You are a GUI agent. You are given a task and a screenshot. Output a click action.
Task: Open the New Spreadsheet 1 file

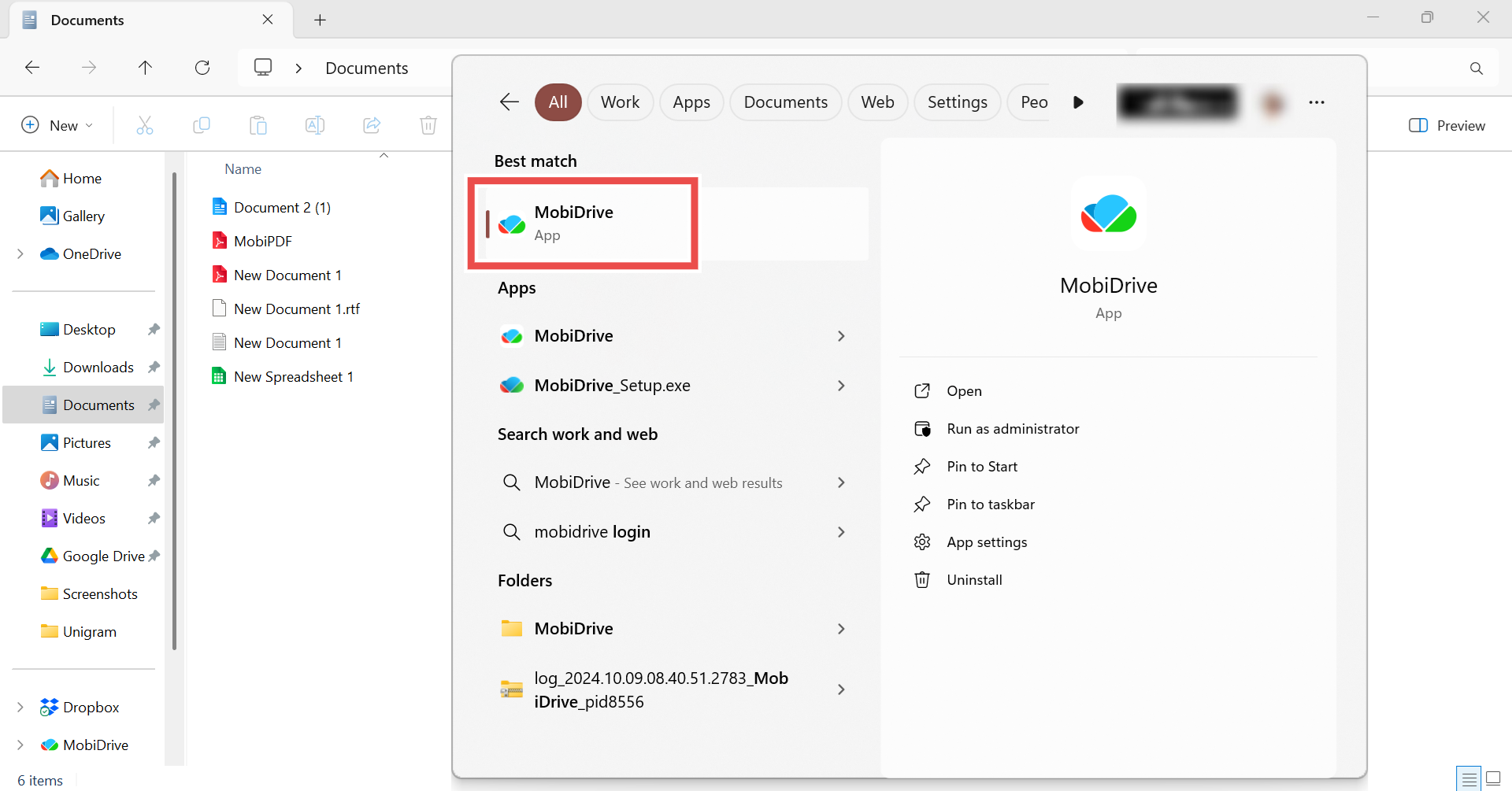[293, 377]
